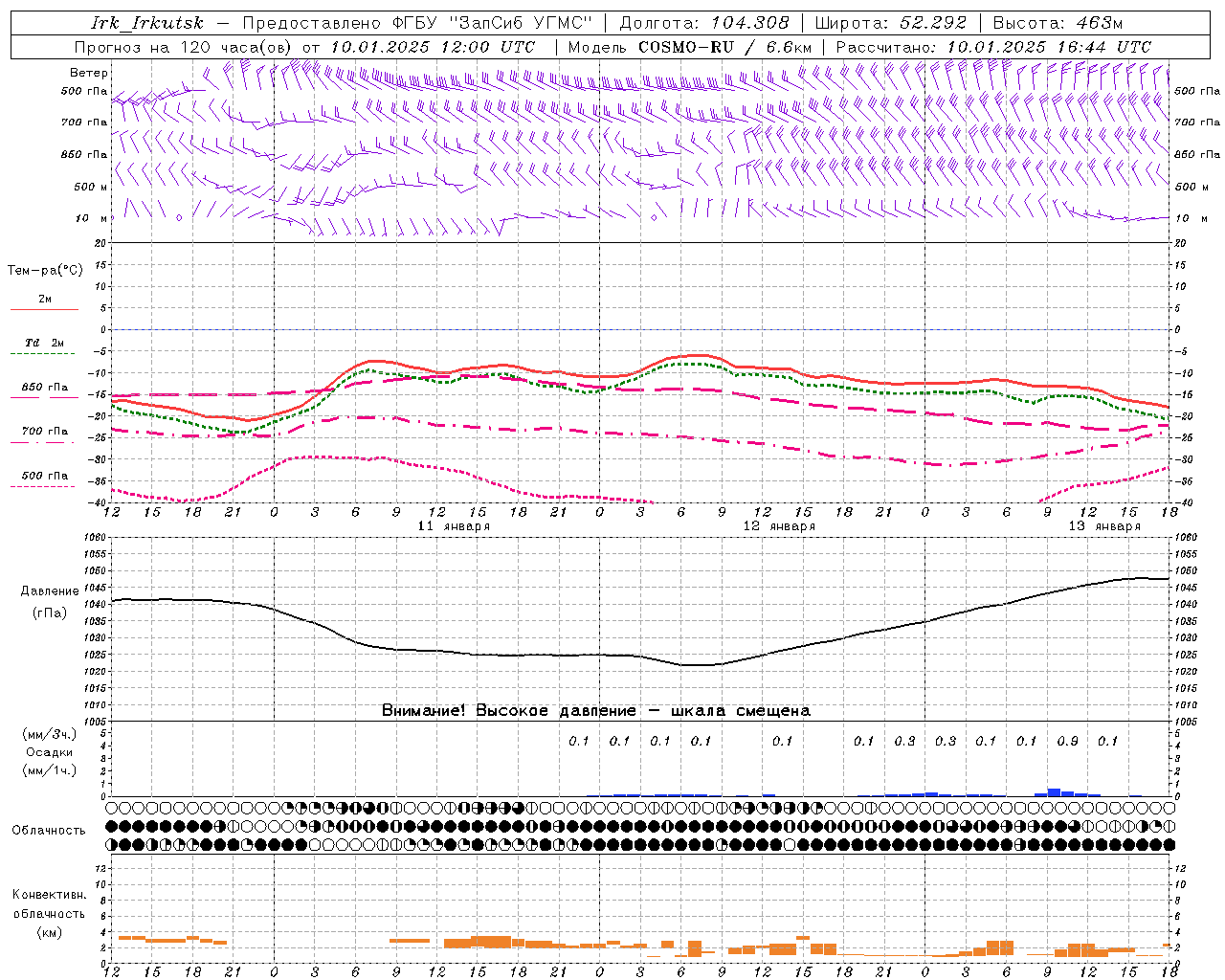Click the Давление axis title
The width and height of the screenshot is (1225, 980).
tap(49, 591)
